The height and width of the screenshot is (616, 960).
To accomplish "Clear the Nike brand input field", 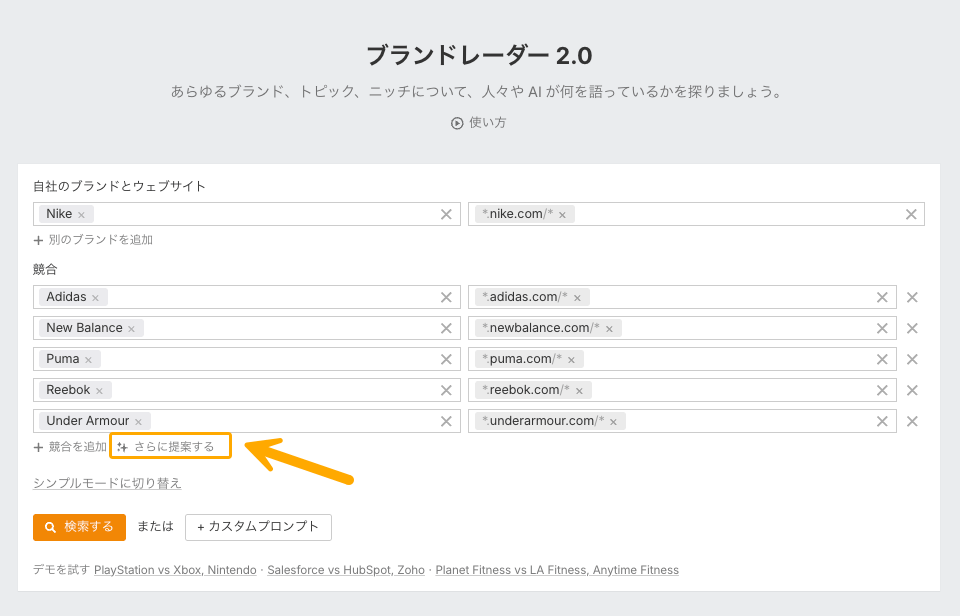I will [x=446, y=214].
